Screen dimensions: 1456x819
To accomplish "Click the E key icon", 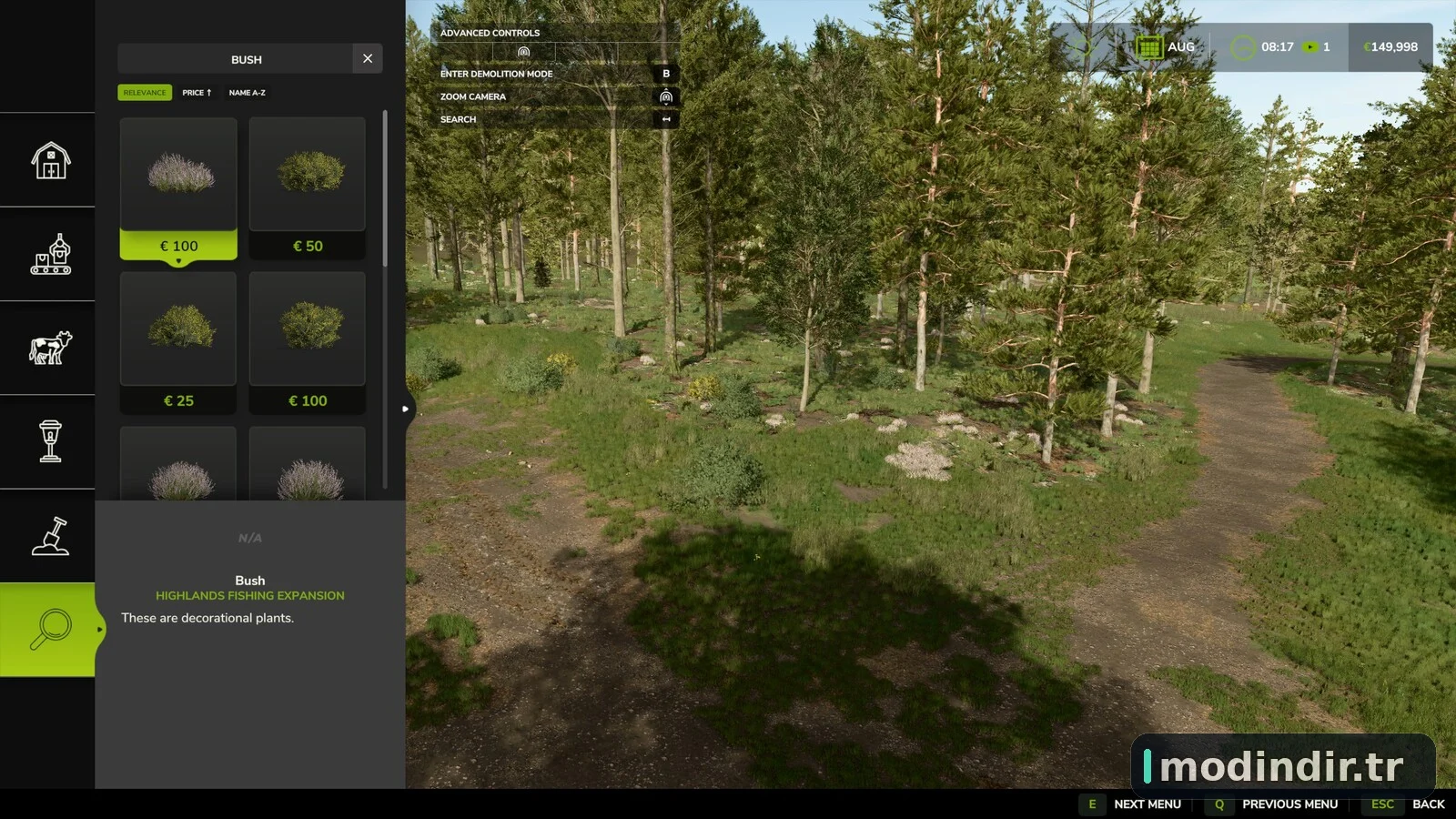I will pos(1093,804).
